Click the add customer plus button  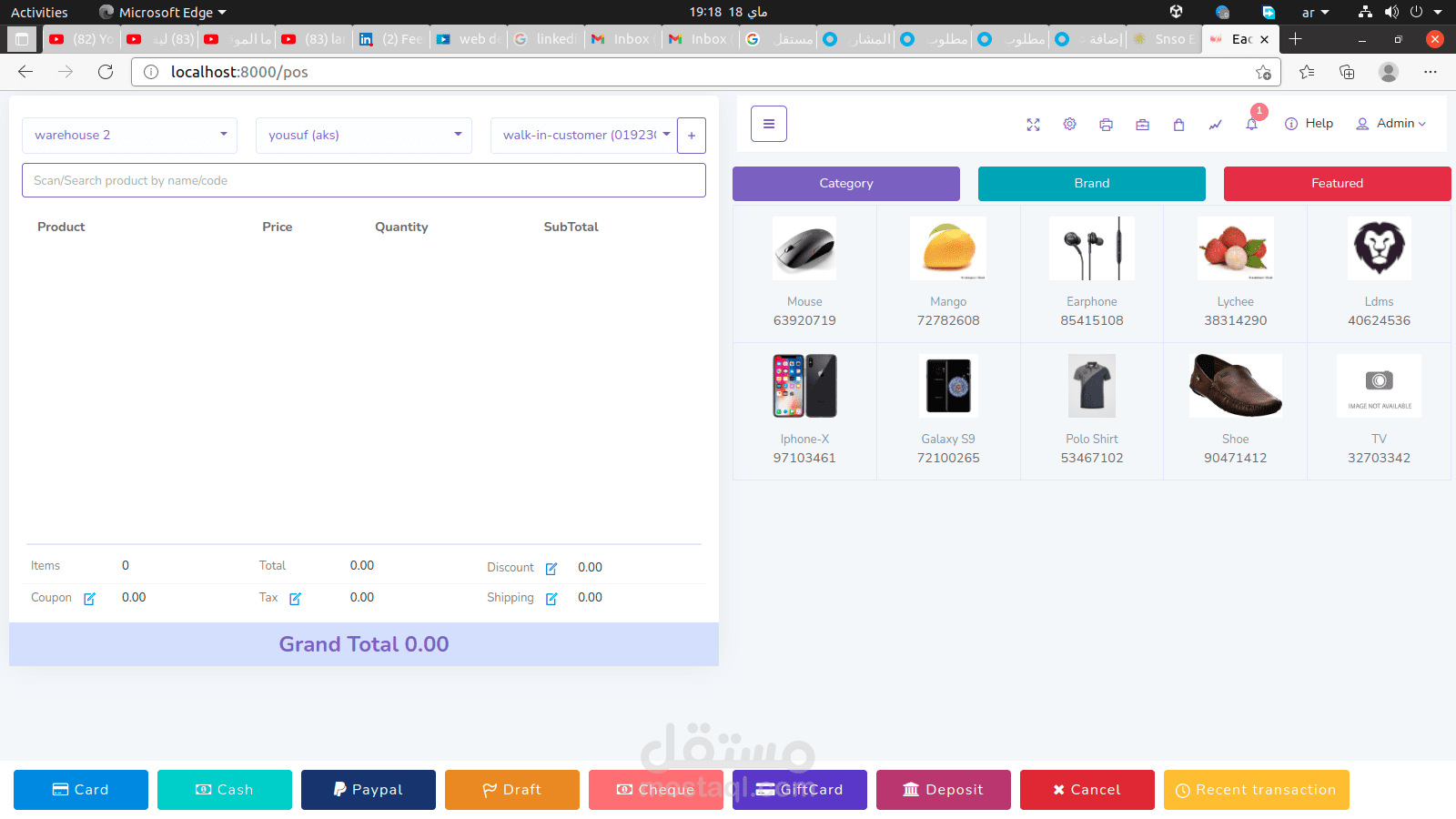tap(692, 135)
